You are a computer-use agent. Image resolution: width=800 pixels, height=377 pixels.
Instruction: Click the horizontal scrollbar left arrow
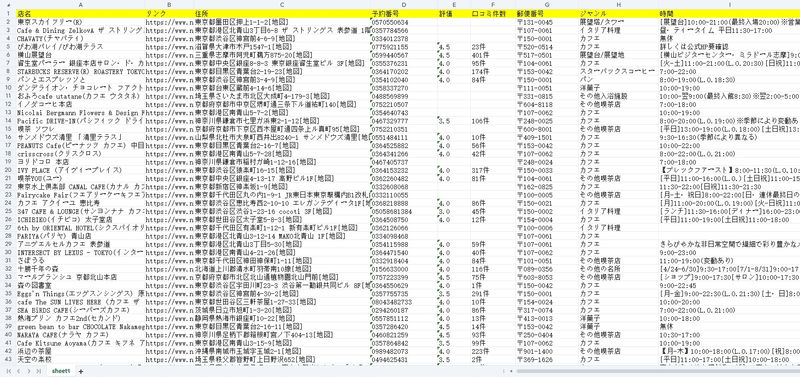coord(512,371)
